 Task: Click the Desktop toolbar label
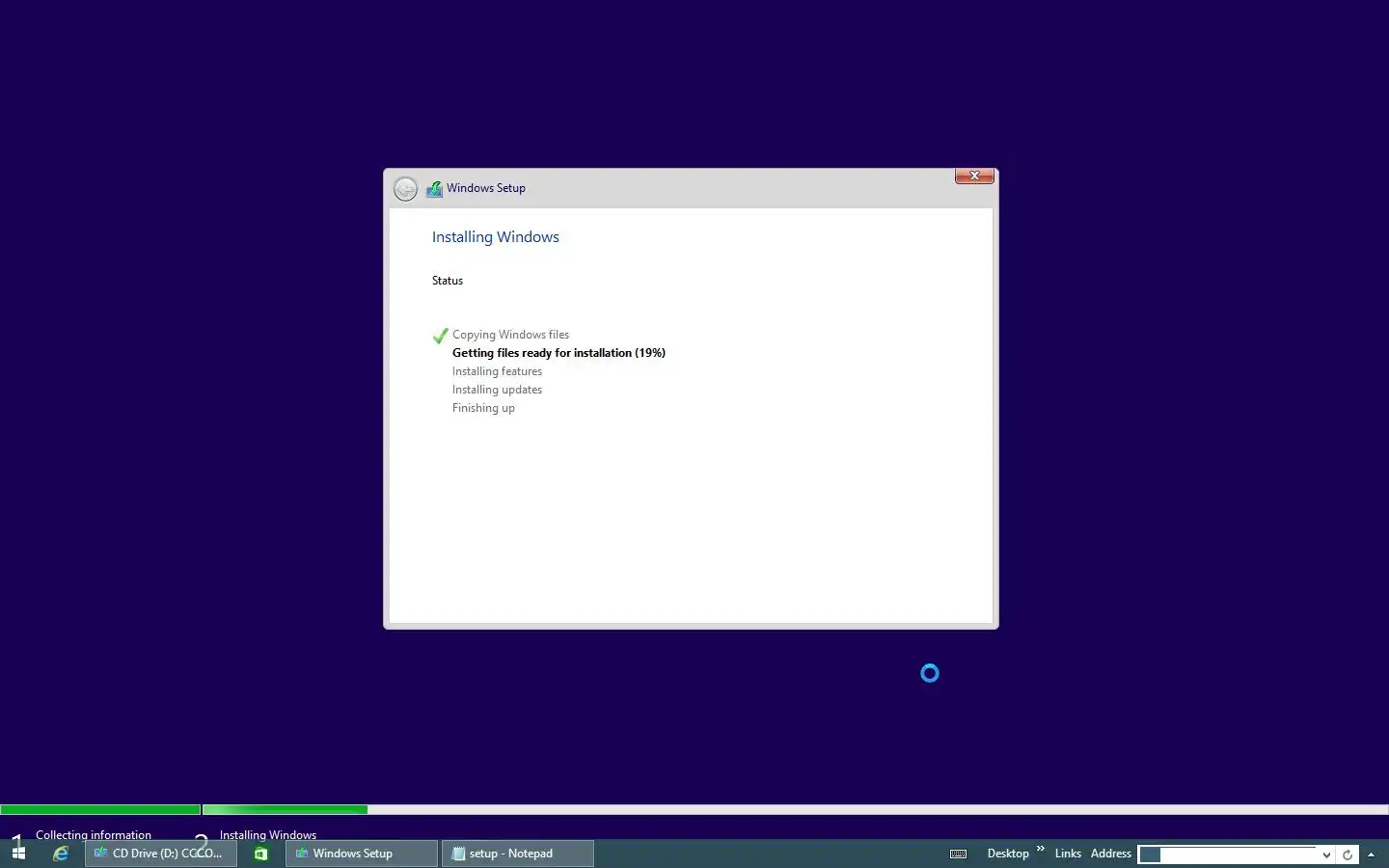(x=1008, y=854)
